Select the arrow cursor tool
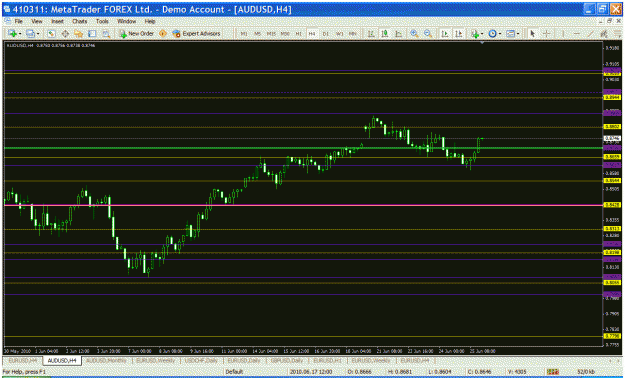Screen dimensions: 625x378 [532, 34]
